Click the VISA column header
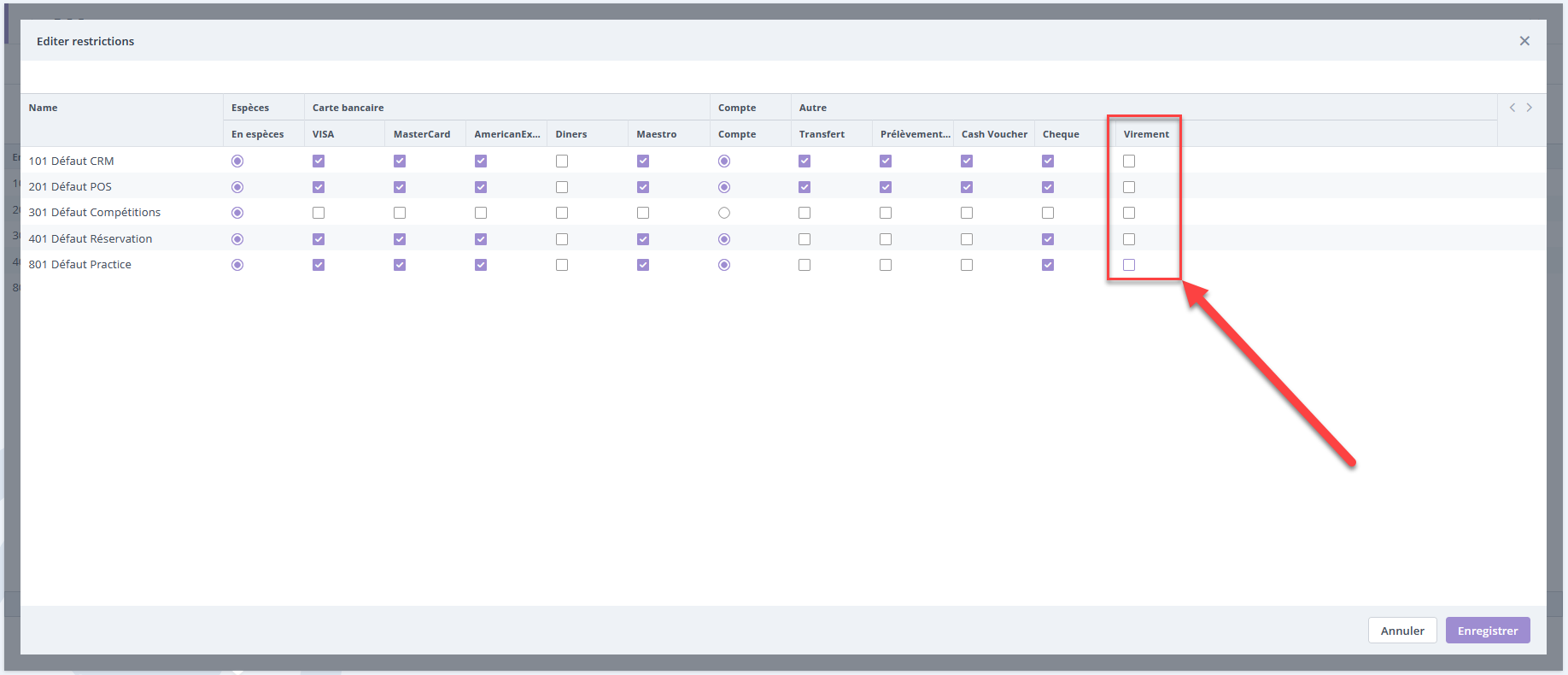 (323, 134)
